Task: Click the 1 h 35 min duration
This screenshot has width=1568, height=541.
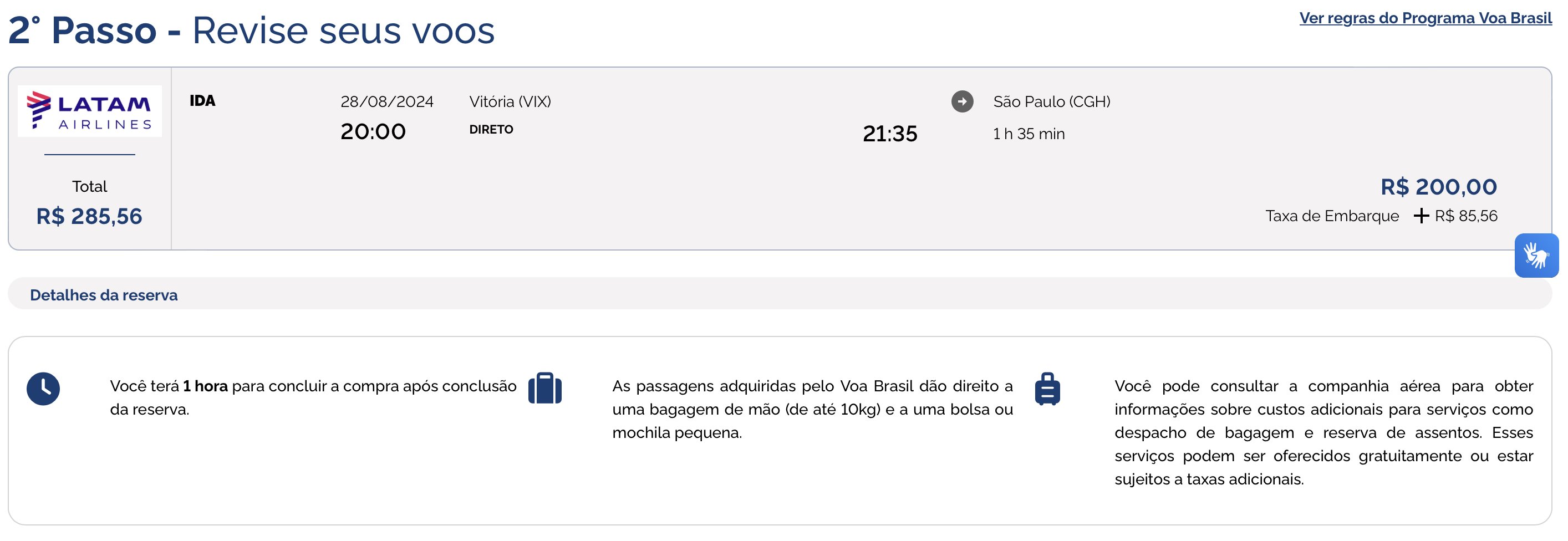Action: click(1029, 134)
